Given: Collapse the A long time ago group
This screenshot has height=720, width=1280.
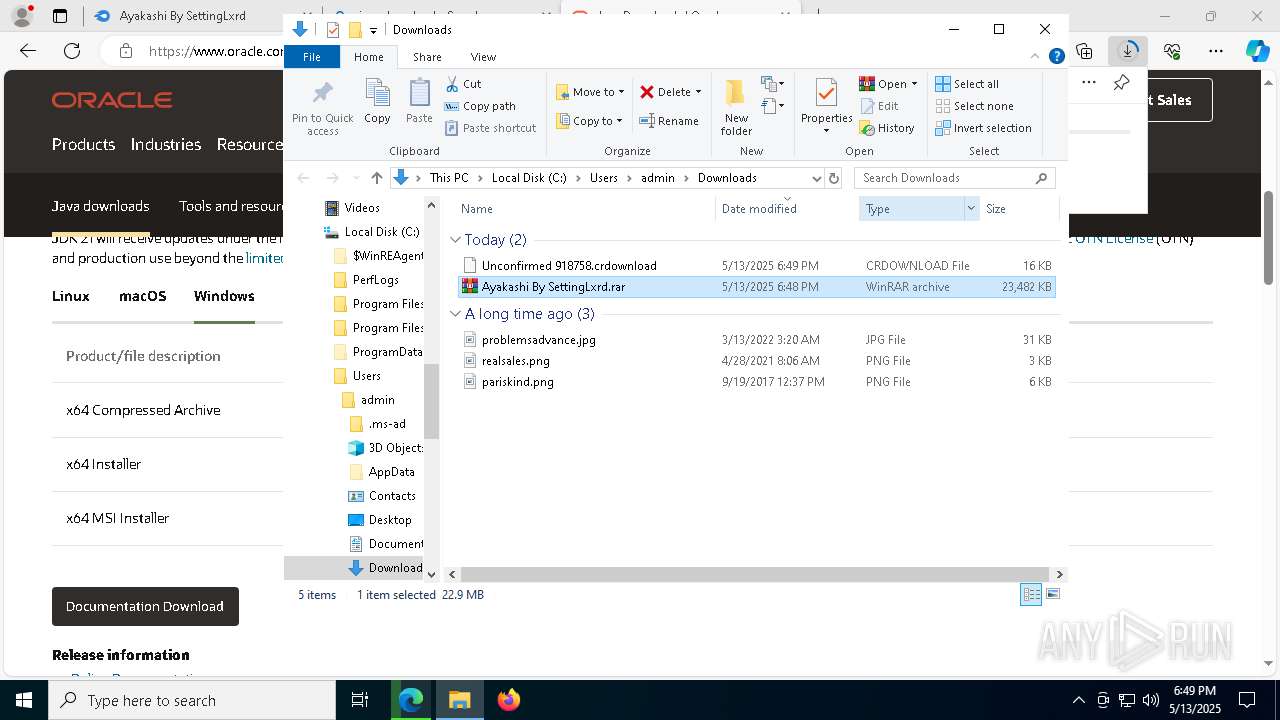Looking at the screenshot, I should (x=455, y=314).
